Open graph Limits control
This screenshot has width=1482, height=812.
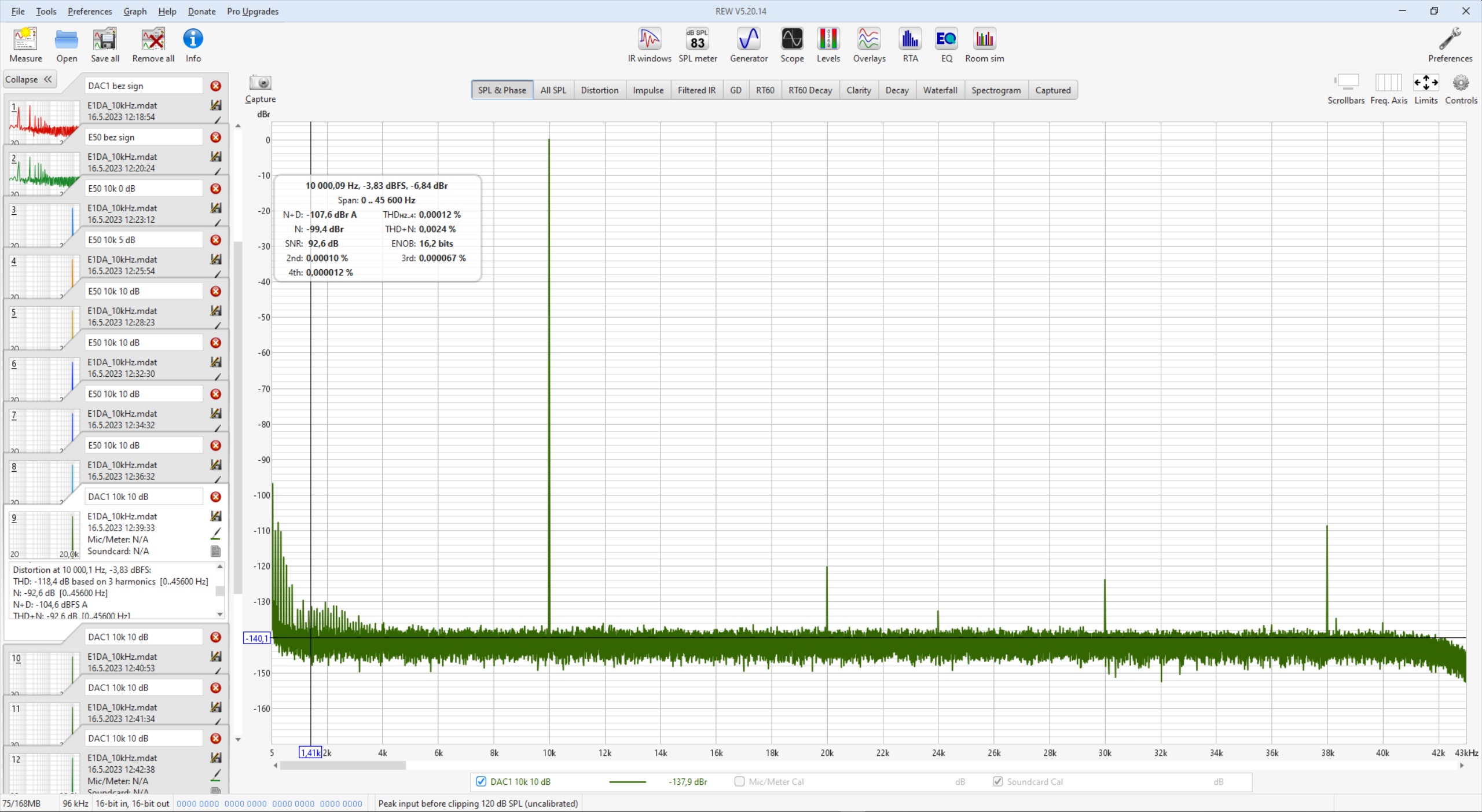[1426, 89]
